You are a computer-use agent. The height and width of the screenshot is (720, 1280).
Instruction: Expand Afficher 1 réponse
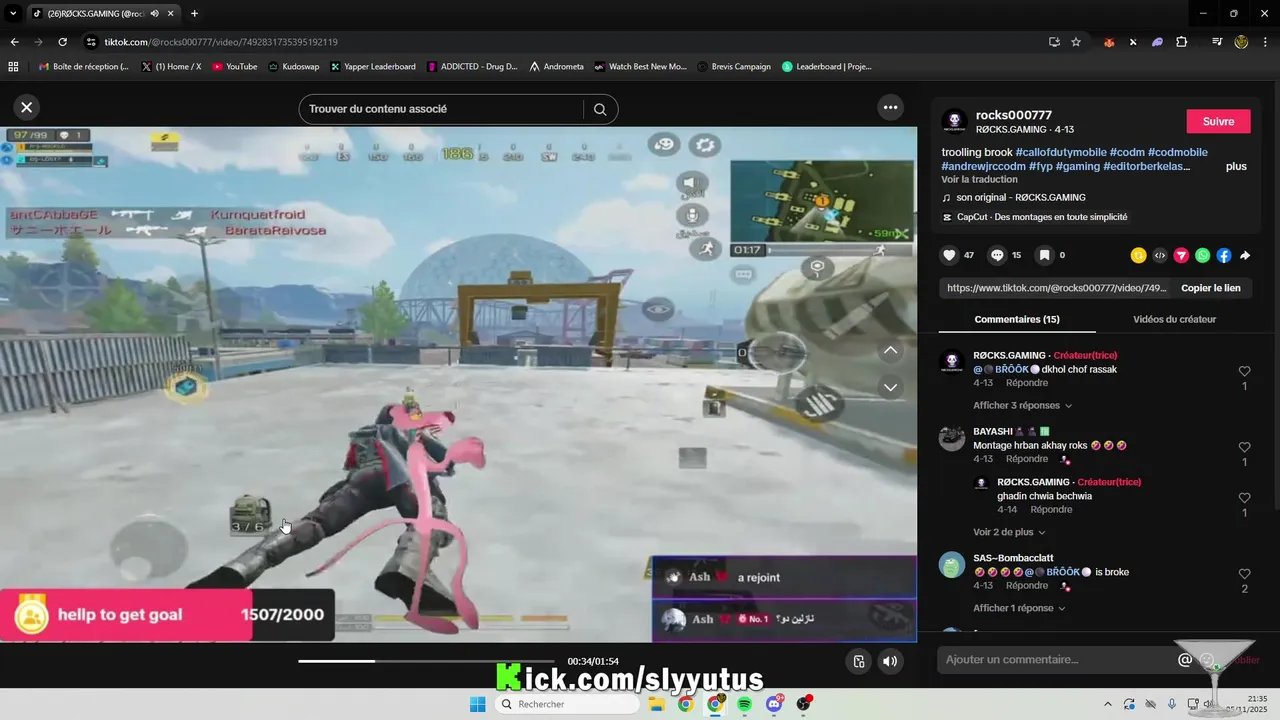point(1019,608)
